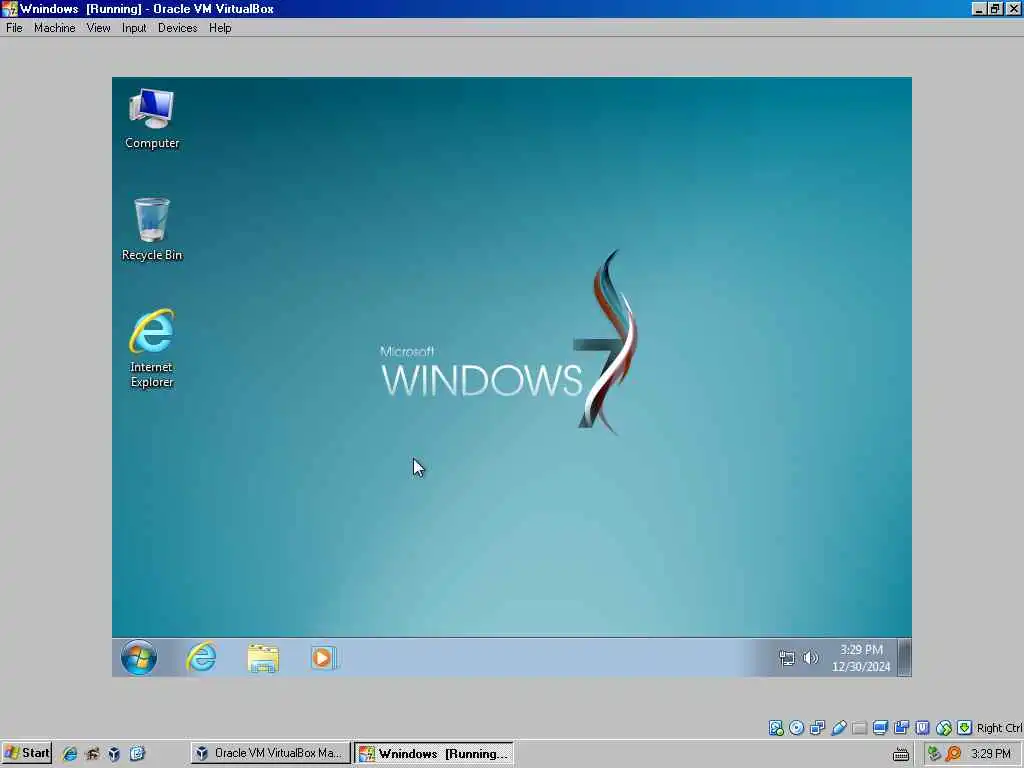The height and width of the screenshot is (768, 1024).
Task: Select the Recycle Bin desktop icon
Action: [x=152, y=229]
